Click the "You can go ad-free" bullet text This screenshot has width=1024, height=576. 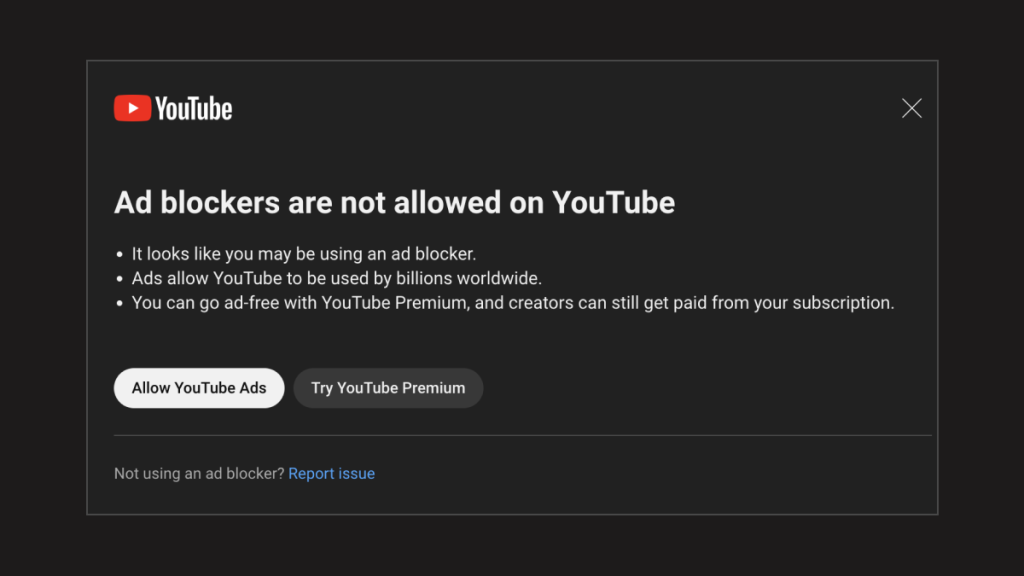point(513,303)
